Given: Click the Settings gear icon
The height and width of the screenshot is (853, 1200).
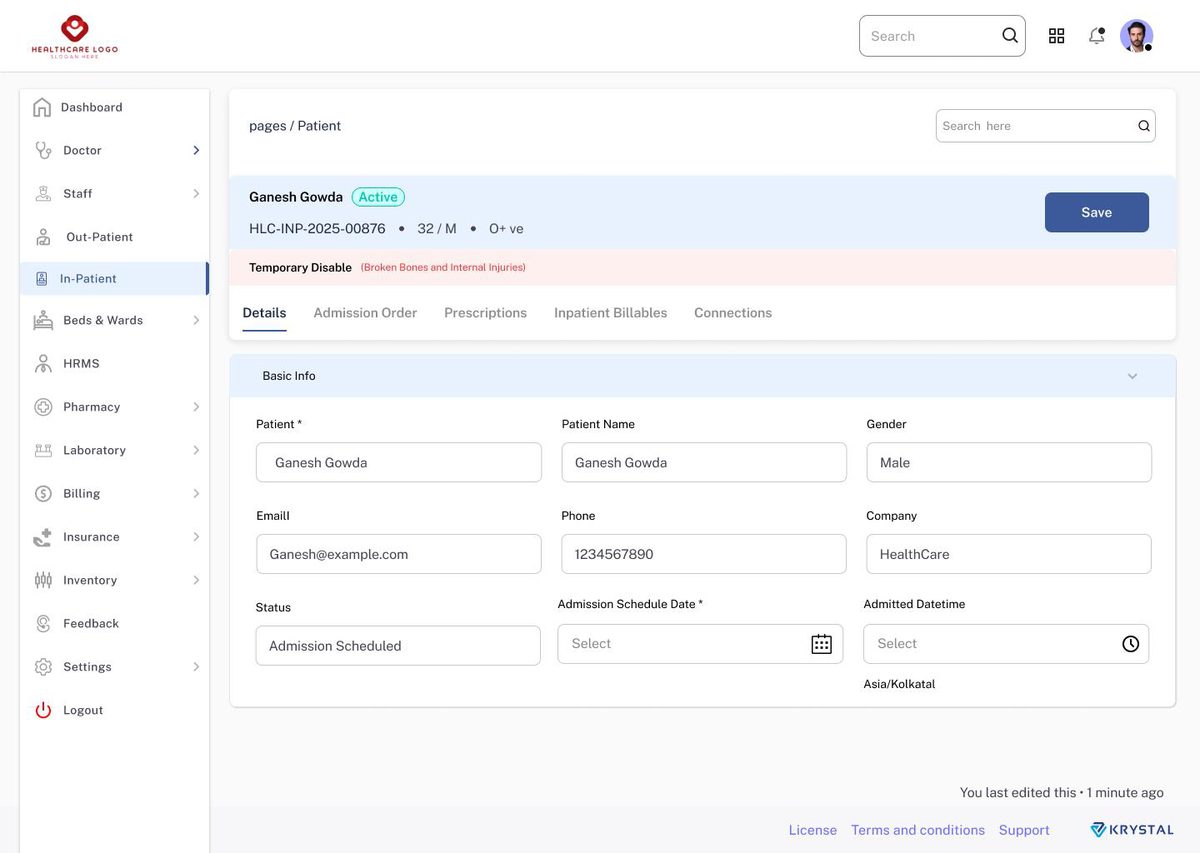Looking at the screenshot, I should (x=43, y=667).
